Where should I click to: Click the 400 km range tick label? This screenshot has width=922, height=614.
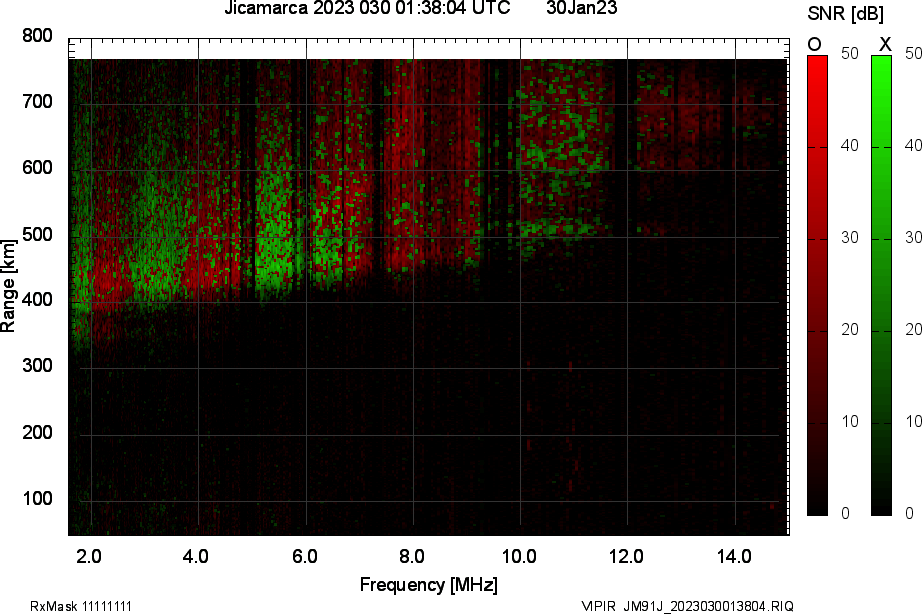click(36, 300)
